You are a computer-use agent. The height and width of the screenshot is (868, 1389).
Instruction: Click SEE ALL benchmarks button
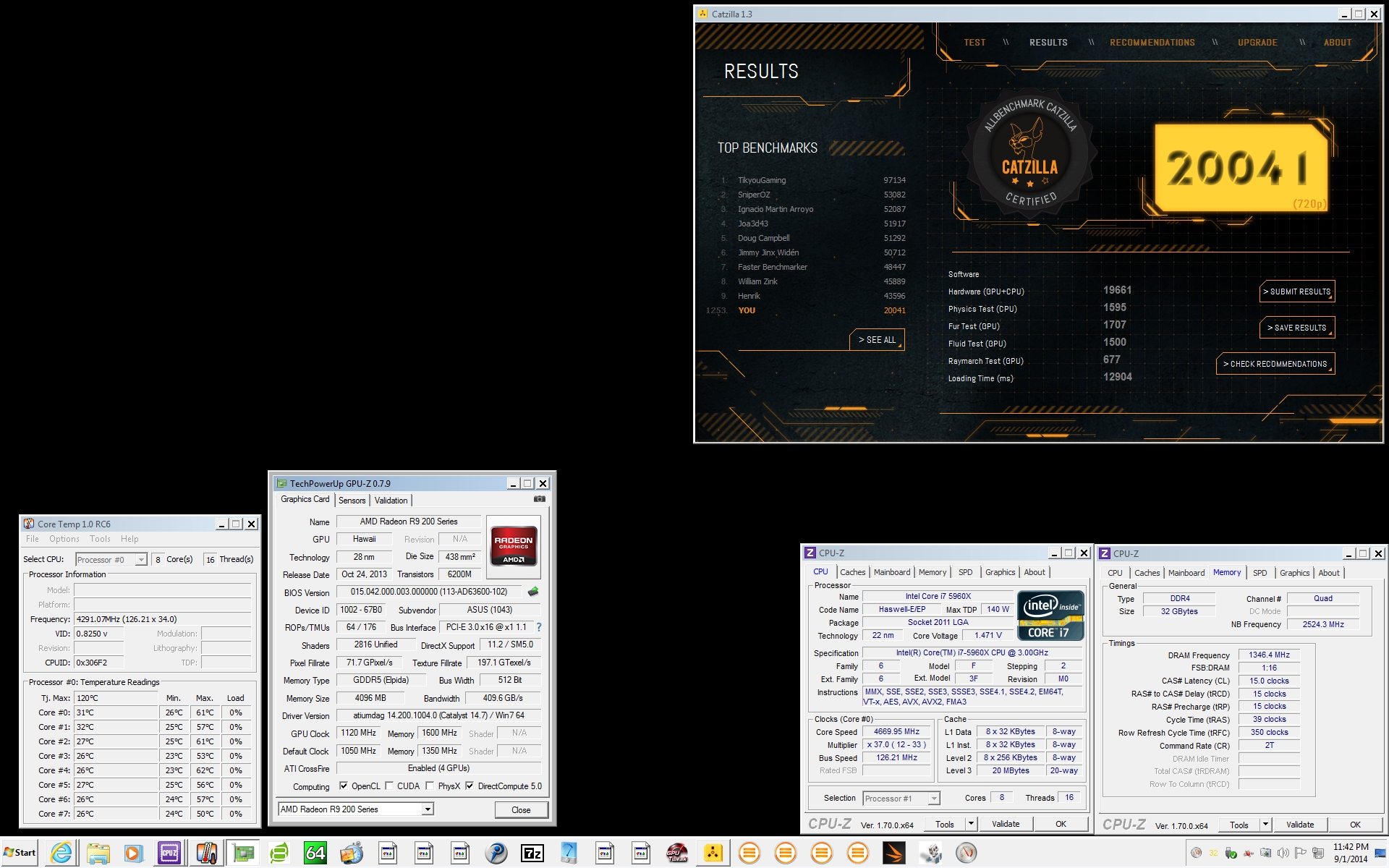click(877, 339)
